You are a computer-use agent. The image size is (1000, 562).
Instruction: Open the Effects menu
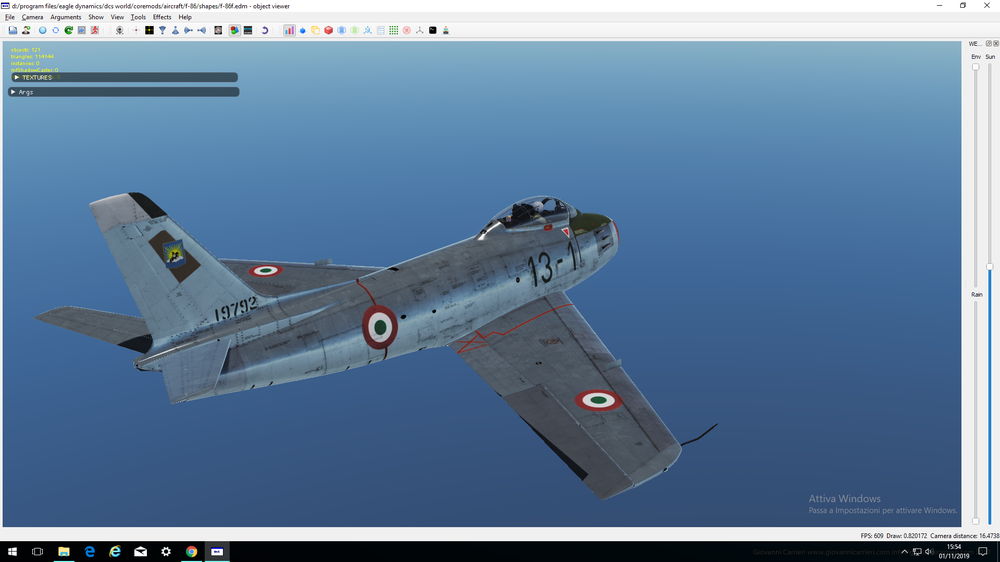point(162,17)
